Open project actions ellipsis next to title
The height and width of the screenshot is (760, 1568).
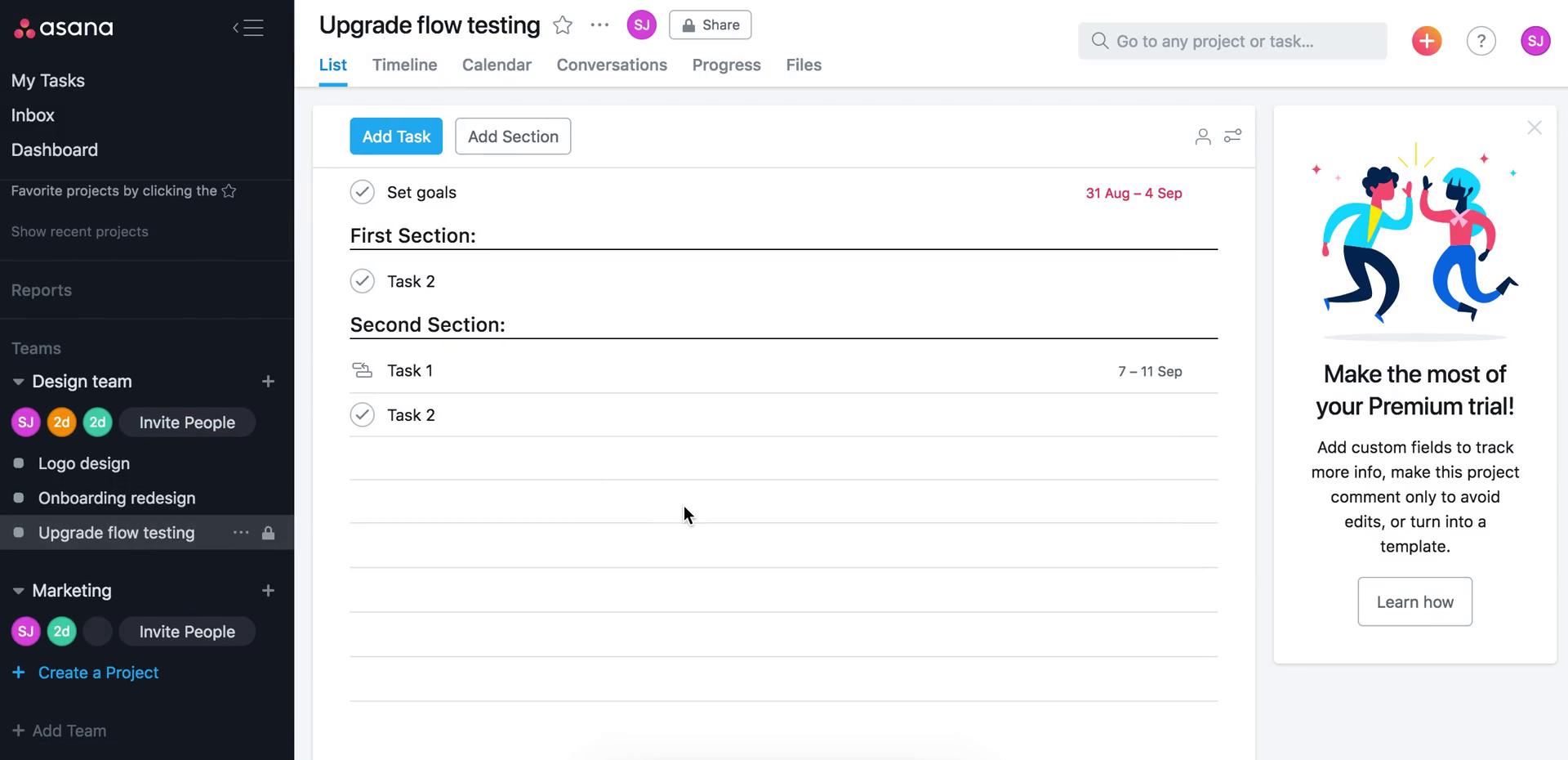599,25
